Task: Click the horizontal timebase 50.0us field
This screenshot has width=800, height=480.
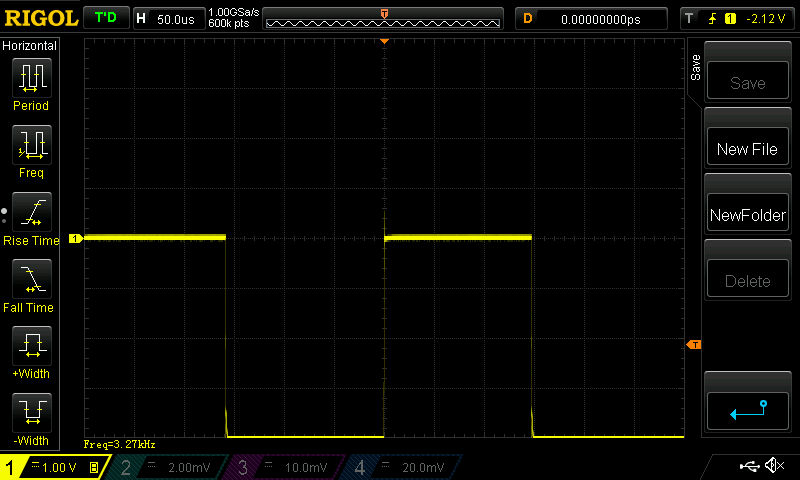Action: tap(169, 19)
